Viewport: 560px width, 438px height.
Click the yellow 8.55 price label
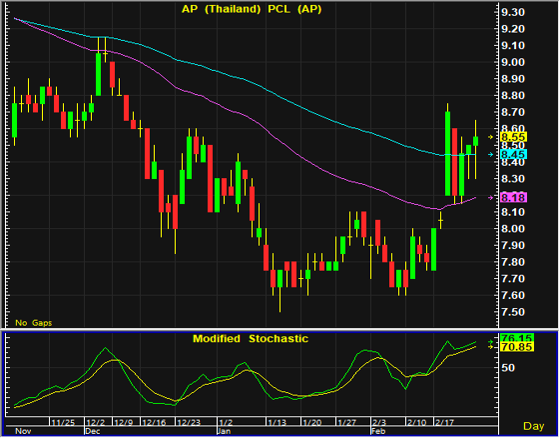point(514,137)
